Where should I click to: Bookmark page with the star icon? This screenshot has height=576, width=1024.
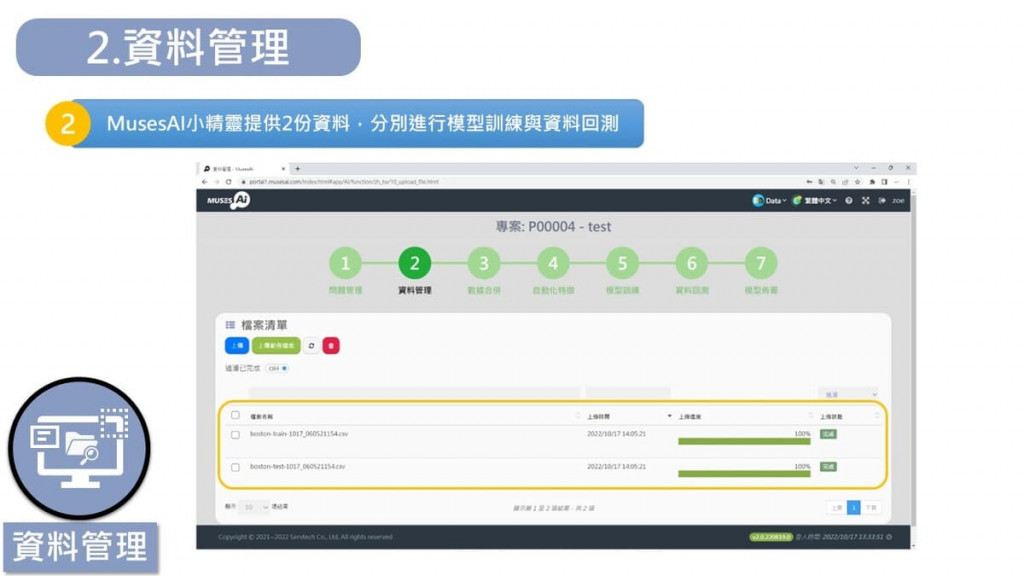(x=857, y=182)
